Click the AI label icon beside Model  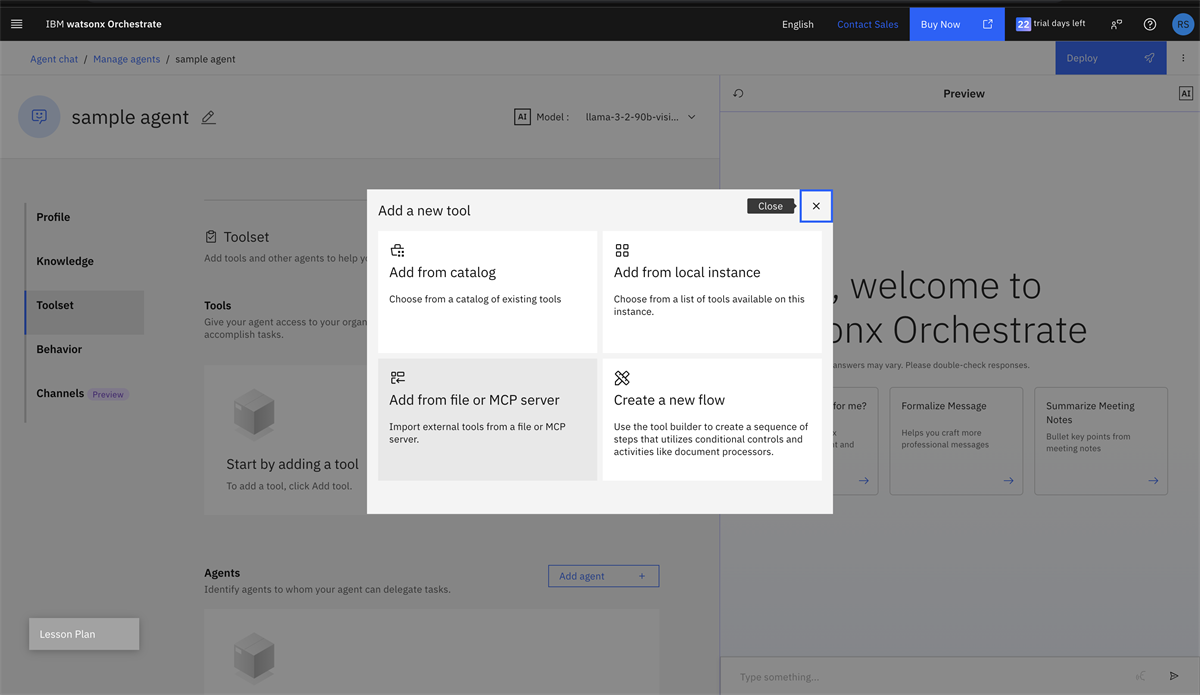(522, 117)
